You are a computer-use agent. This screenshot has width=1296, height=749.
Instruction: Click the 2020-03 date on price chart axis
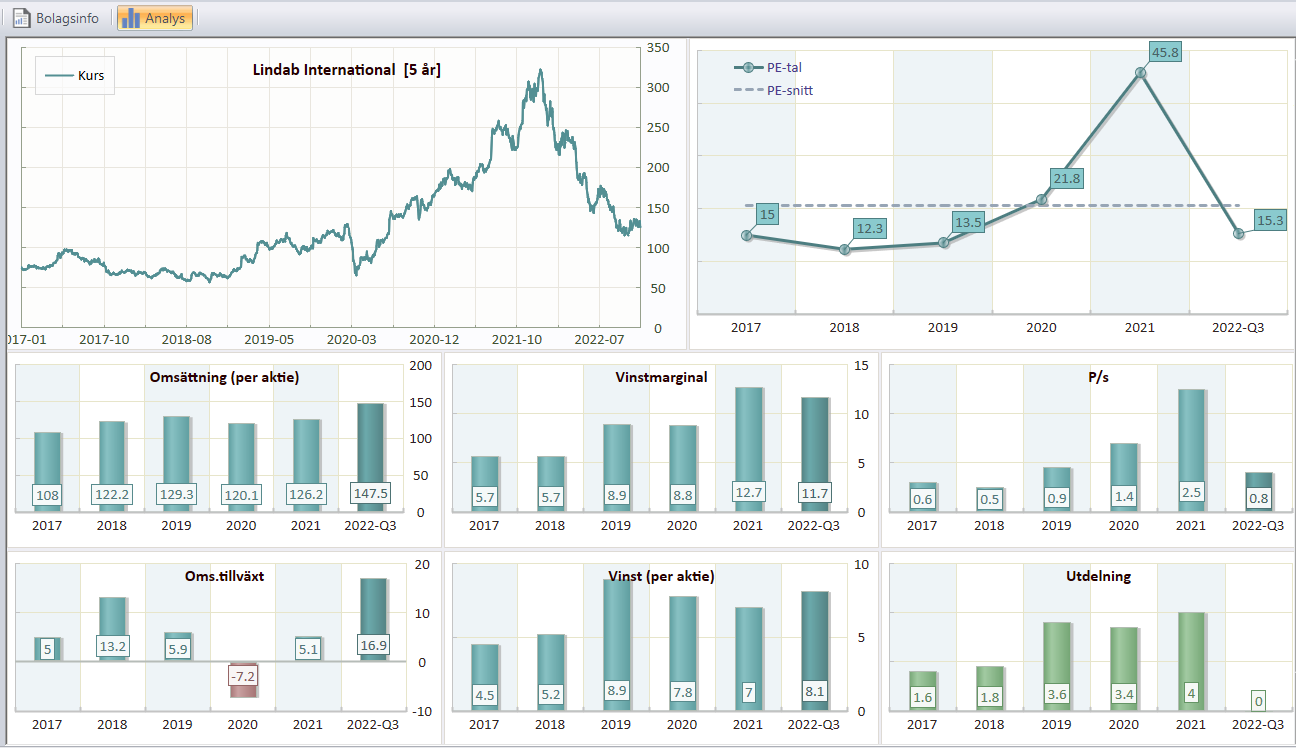coord(351,340)
